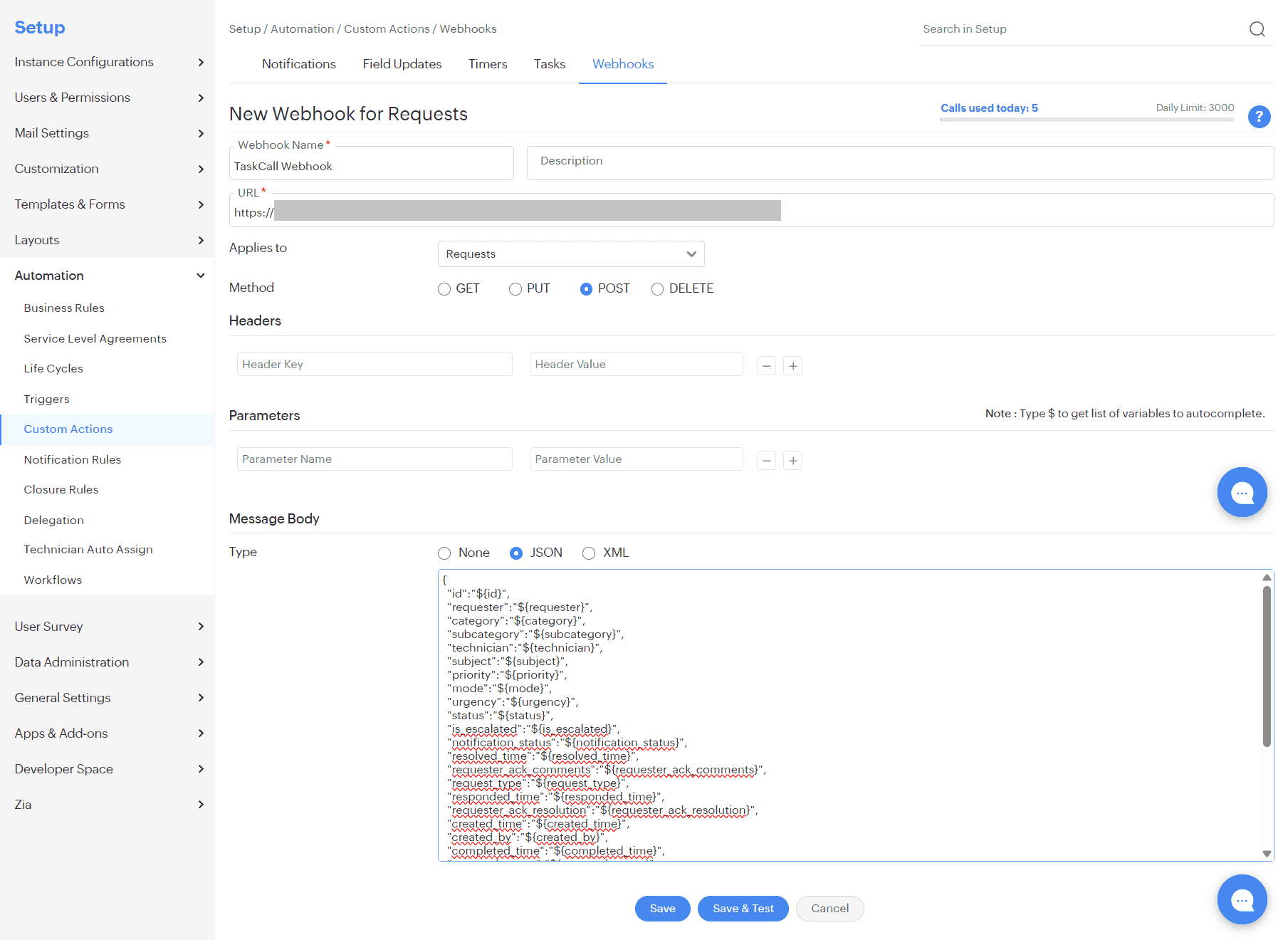This screenshot has height=940, width=1288.
Task: Remove the parameter row with minus icon
Action: click(766, 460)
